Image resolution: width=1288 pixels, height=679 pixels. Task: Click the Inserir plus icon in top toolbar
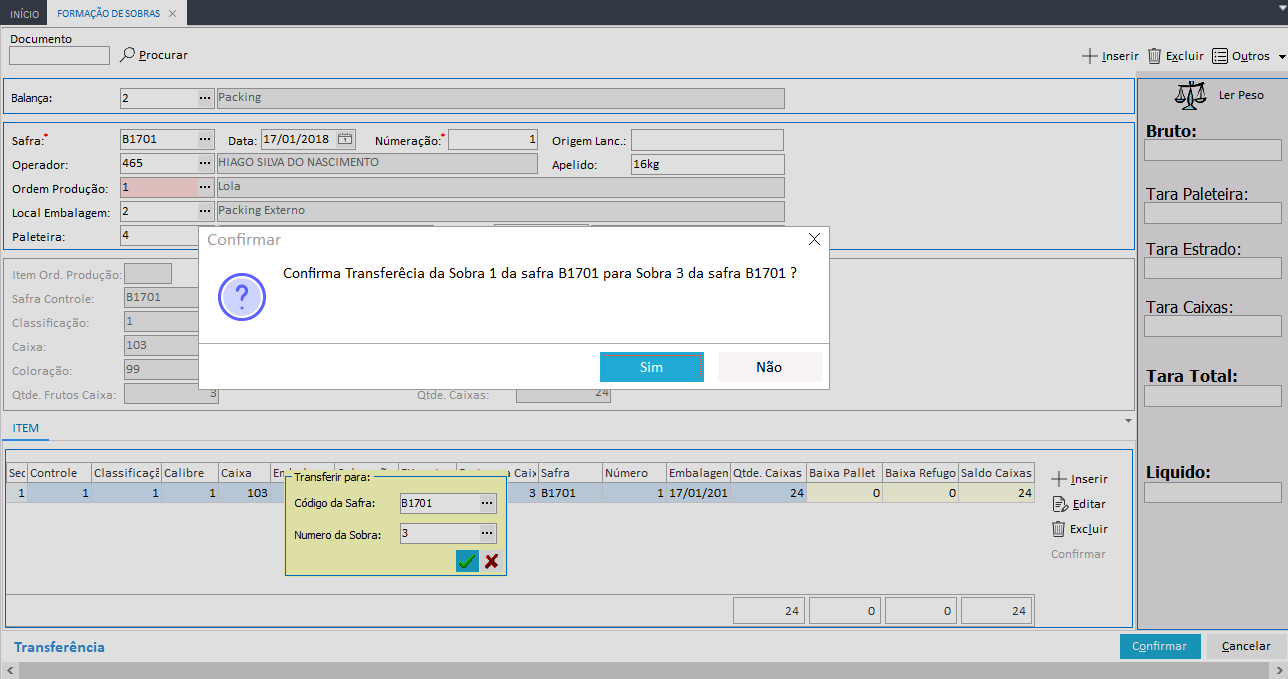(x=1090, y=56)
